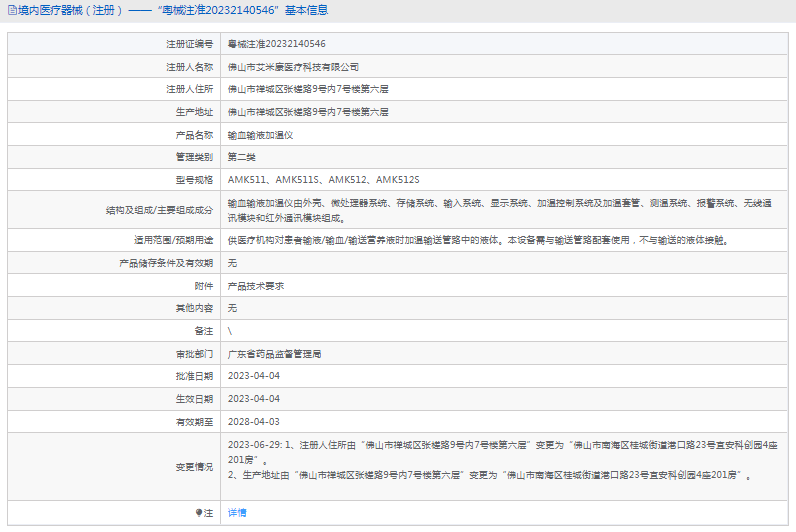Click the 生产地址 address value
This screenshot has width=796, height=532.
tap(308, 112)
